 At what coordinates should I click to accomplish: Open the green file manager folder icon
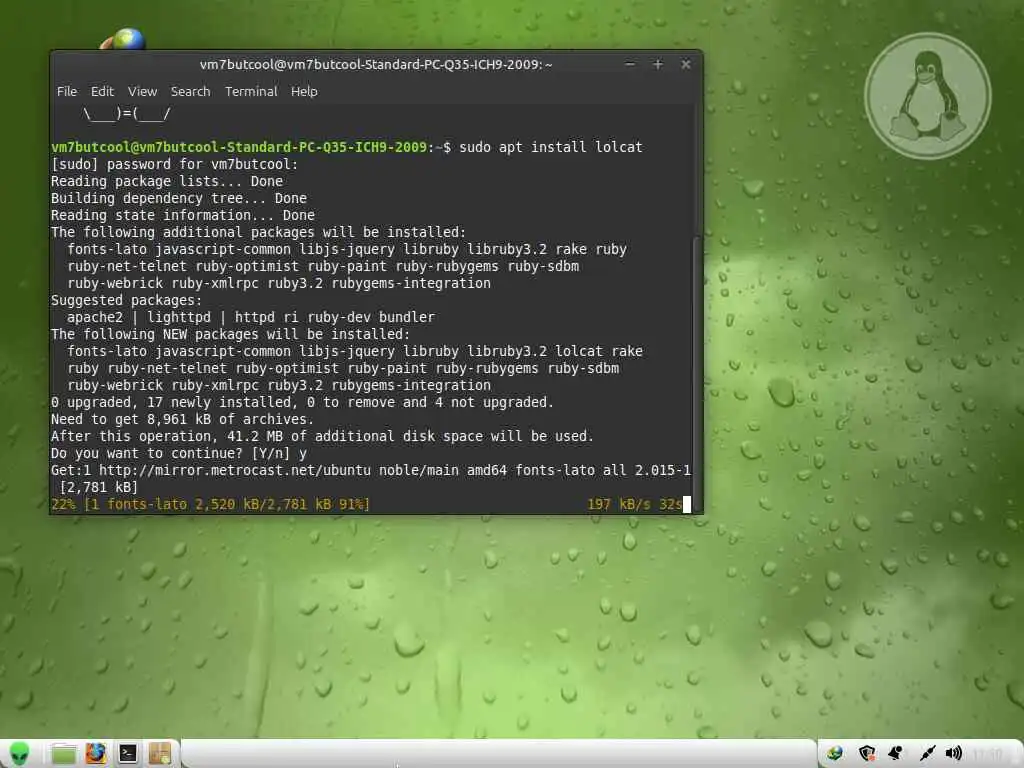pos(63,754)
